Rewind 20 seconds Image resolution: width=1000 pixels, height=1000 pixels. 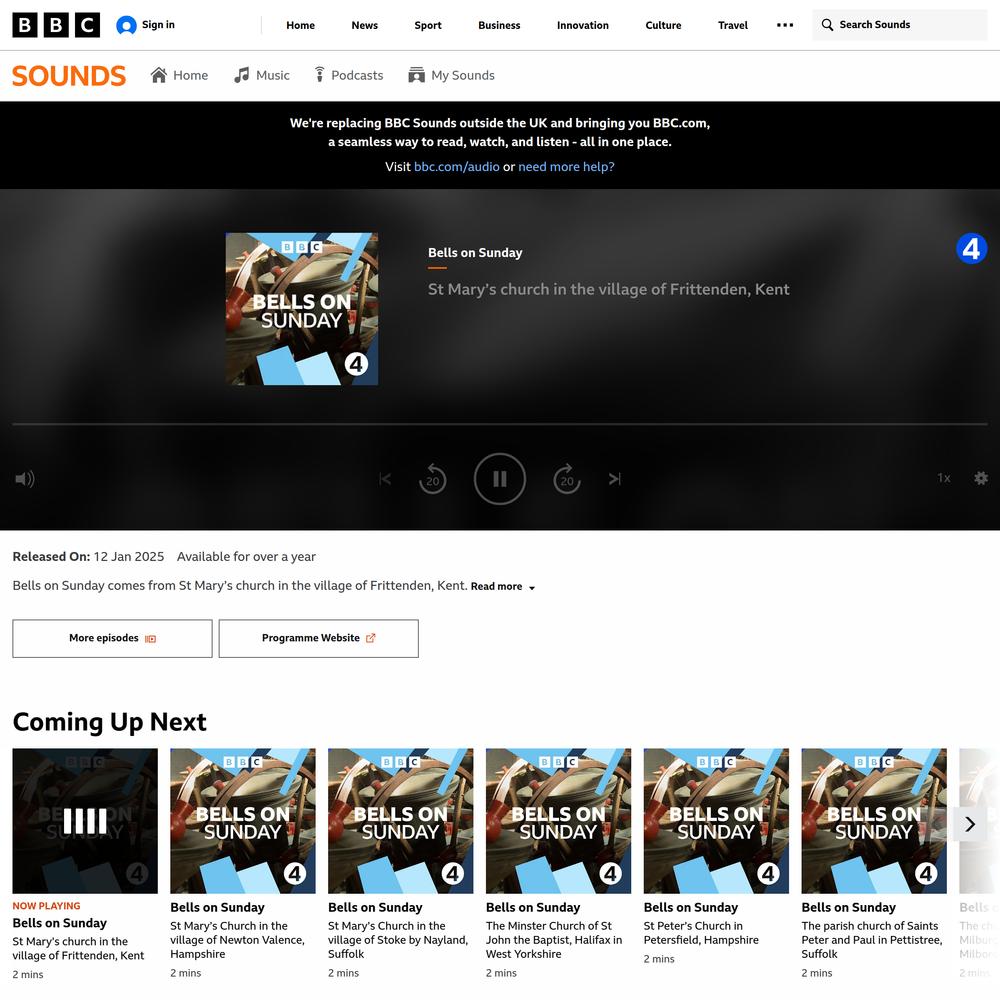[x=432, y=479]
